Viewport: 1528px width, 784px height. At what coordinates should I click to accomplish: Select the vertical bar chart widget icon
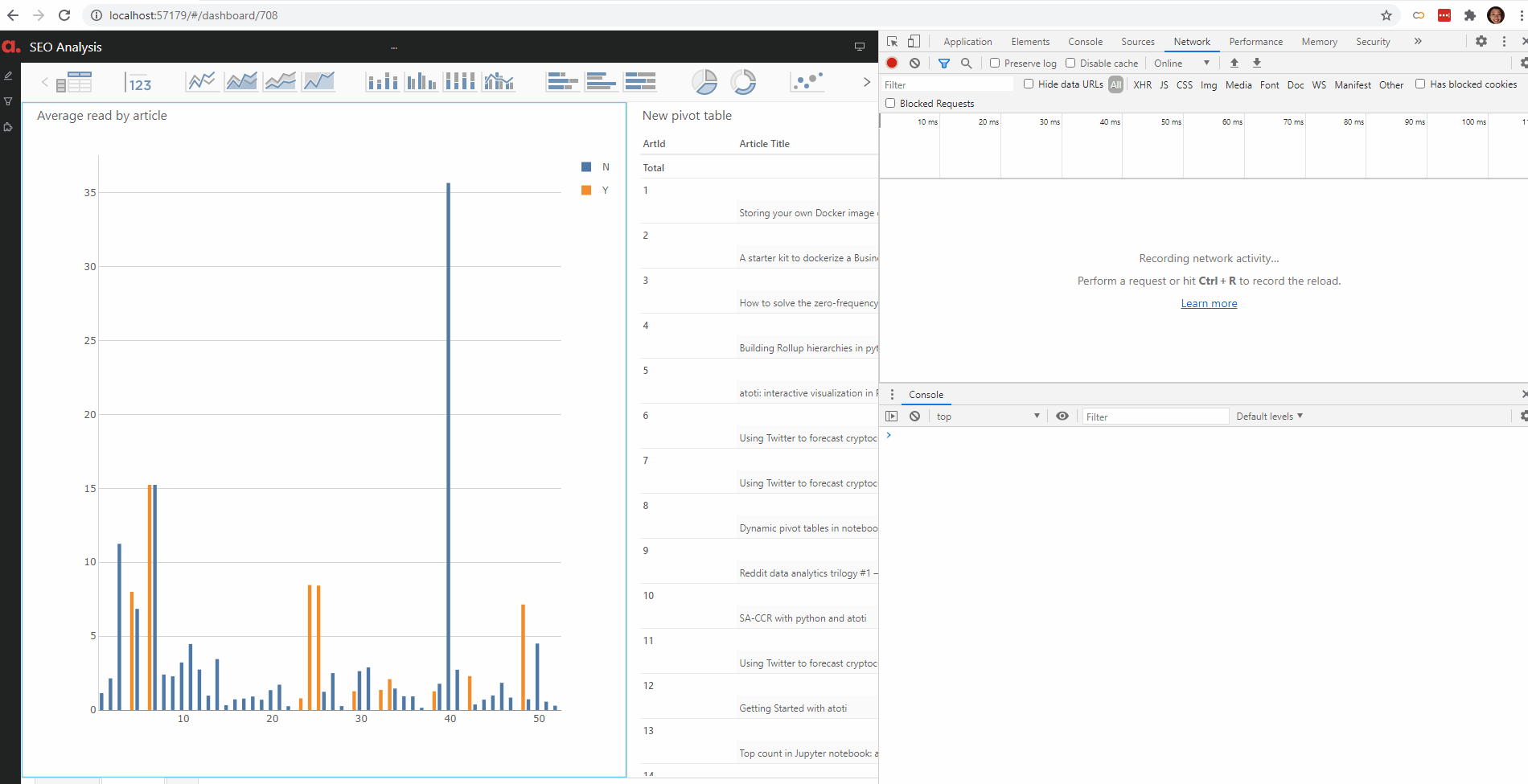(421, 80)
